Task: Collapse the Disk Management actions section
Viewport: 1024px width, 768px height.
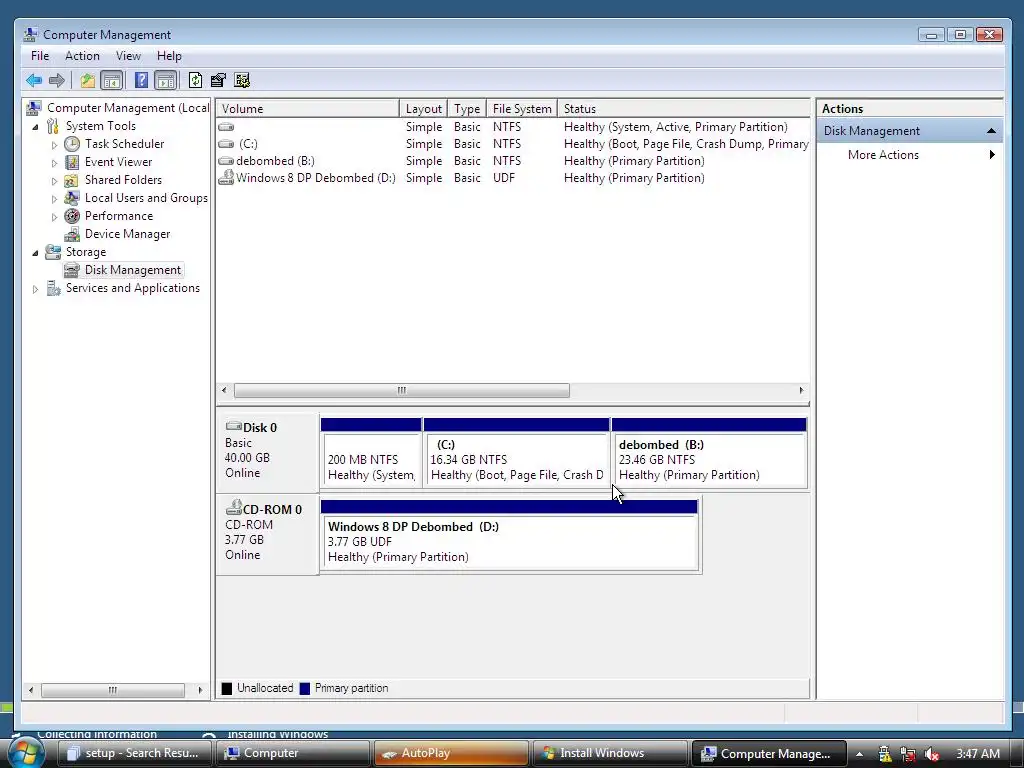Action: tap(991, 131)
